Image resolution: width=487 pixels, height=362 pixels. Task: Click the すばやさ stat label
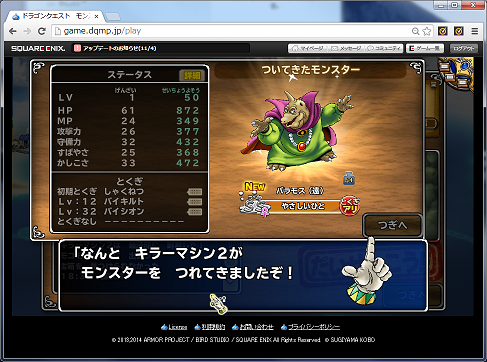coord(73,152)
